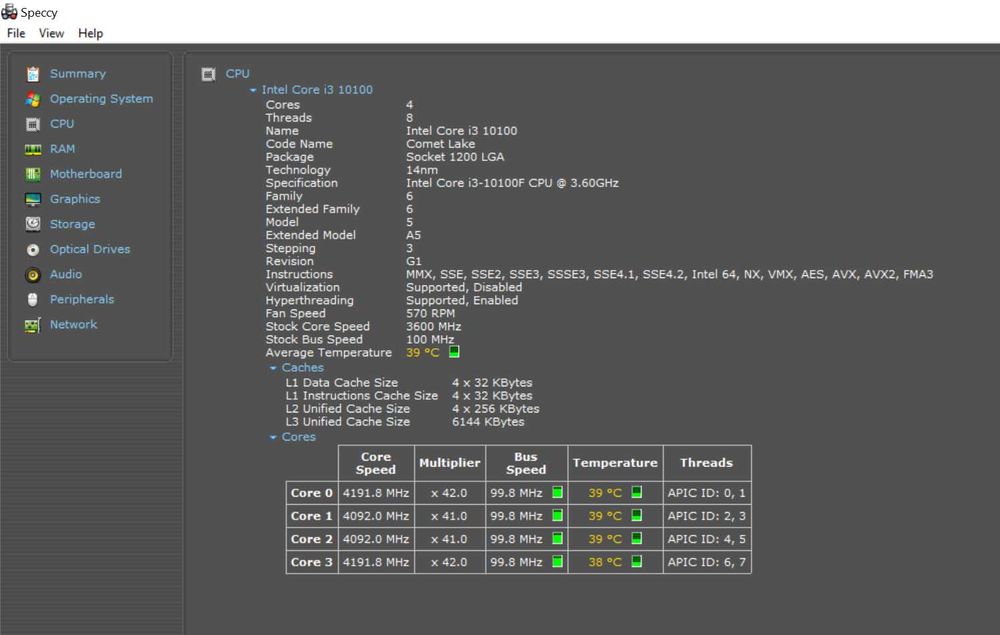Click the Core 0 4191.8 MHz speed cell
Viewport: 1000px width, 635px height.
pos(376,493)
